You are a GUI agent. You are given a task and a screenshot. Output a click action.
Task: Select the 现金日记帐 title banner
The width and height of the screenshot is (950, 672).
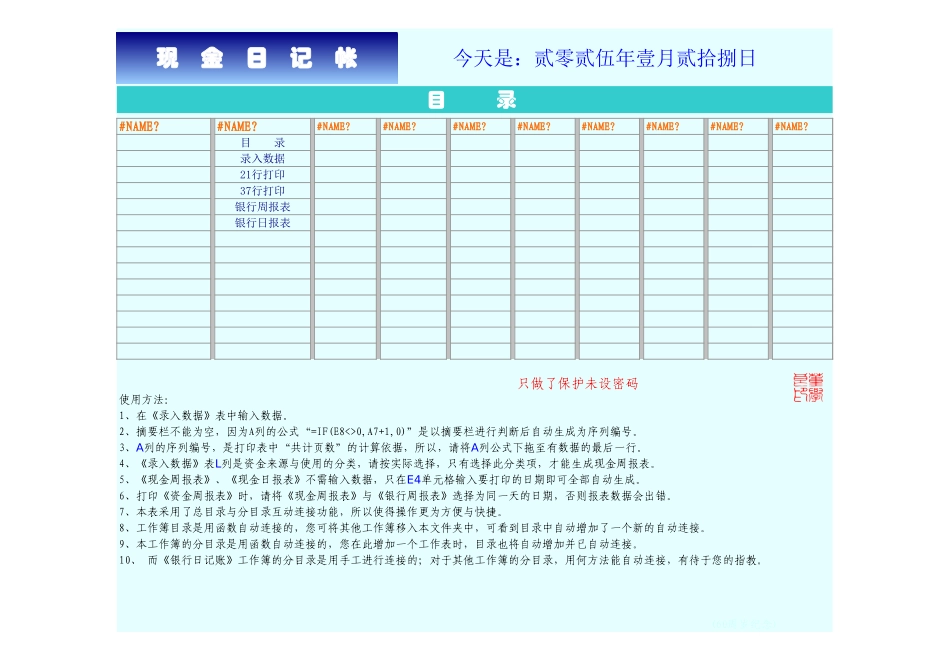click(x=255, y=57)
